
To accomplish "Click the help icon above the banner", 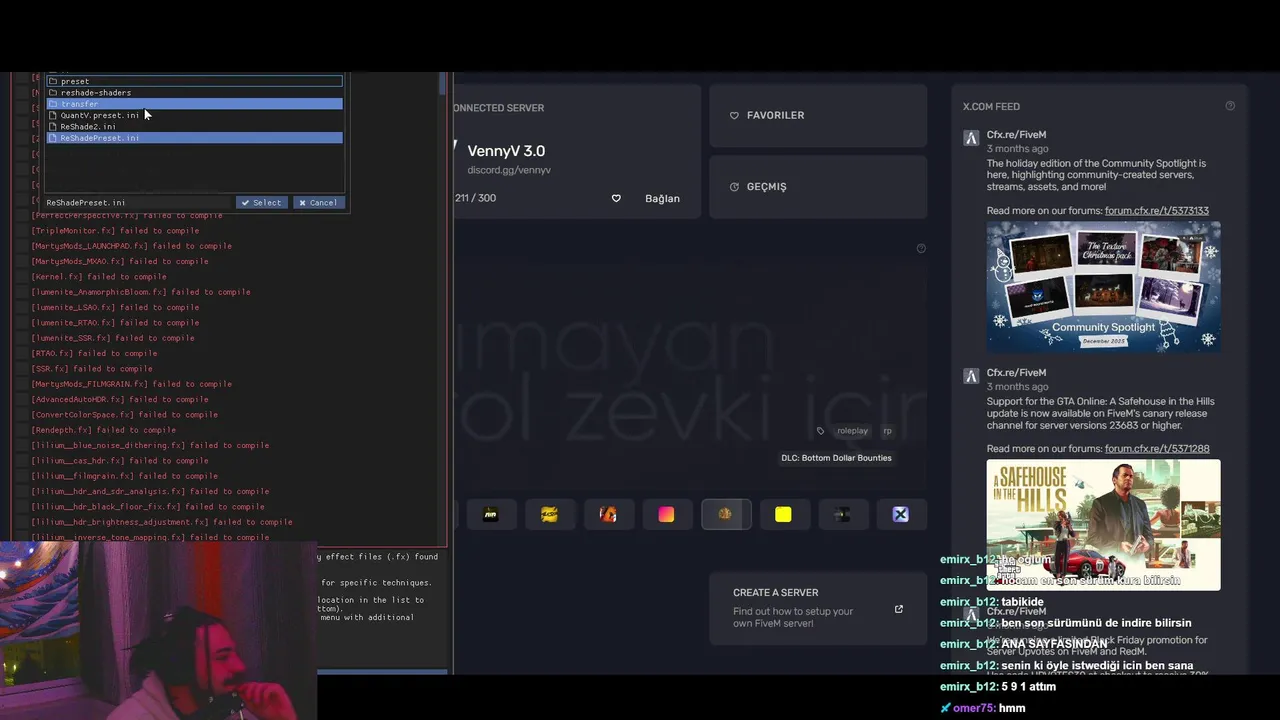I will coord(921,248).
